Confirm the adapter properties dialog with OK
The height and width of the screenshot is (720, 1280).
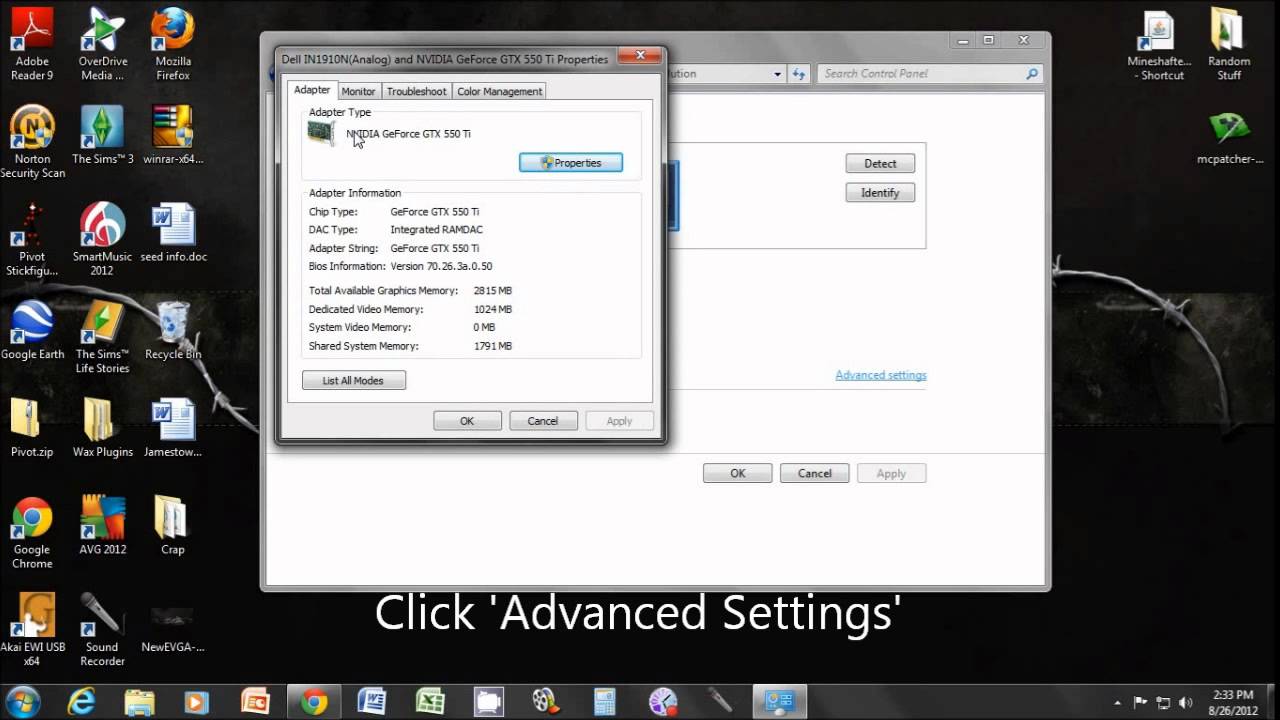coord(467,421)
